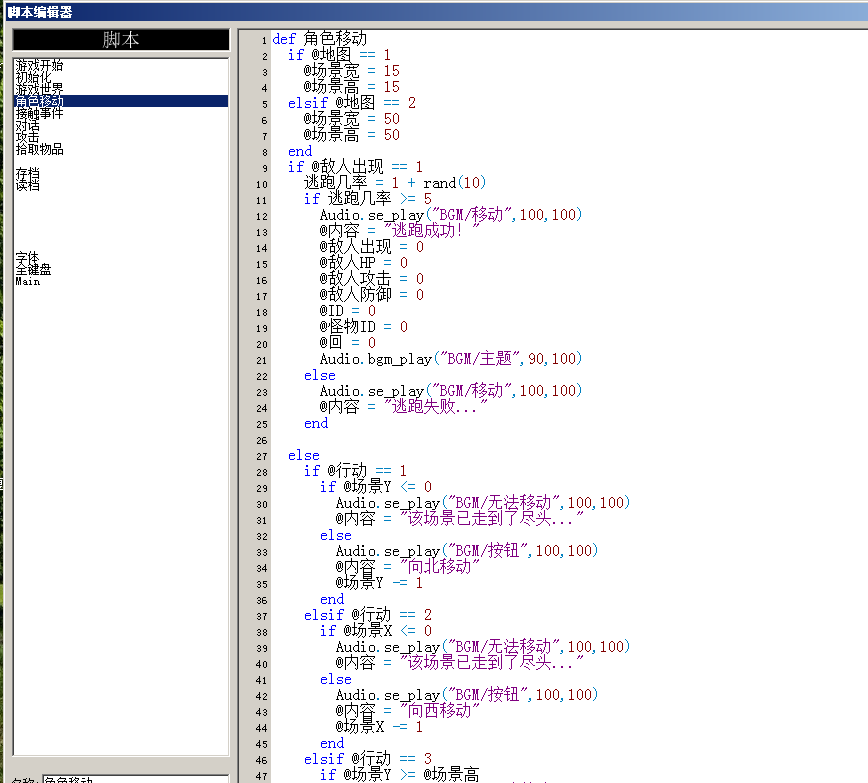Open the 接触事件 script
This screenshot has width=868, height=783.
[x=39, y=113]
